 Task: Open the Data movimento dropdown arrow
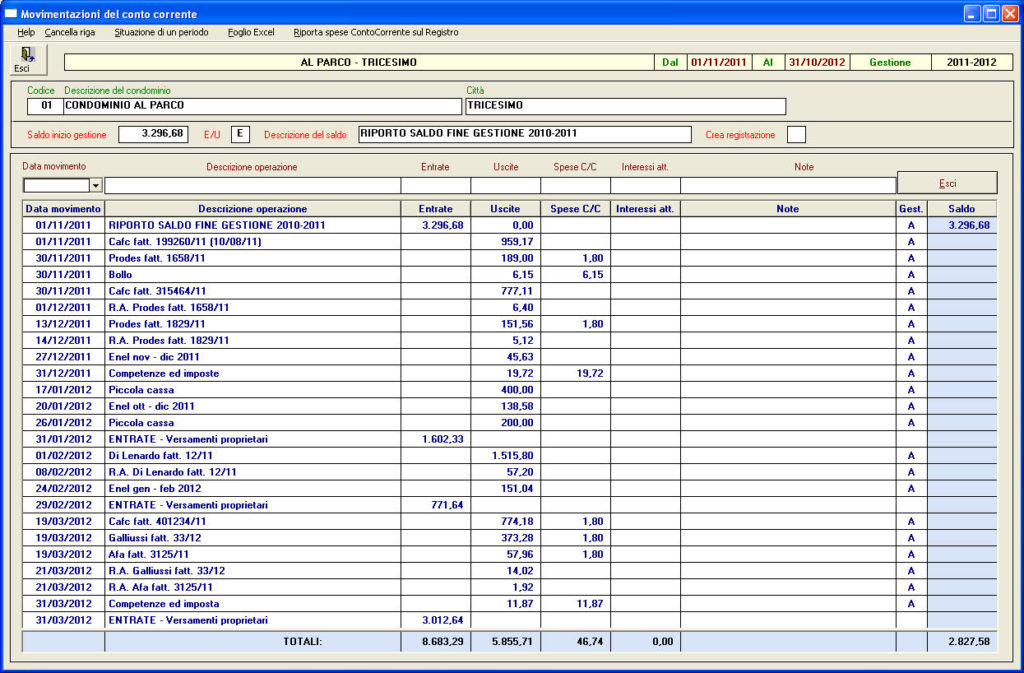click(x=96, y=185)
